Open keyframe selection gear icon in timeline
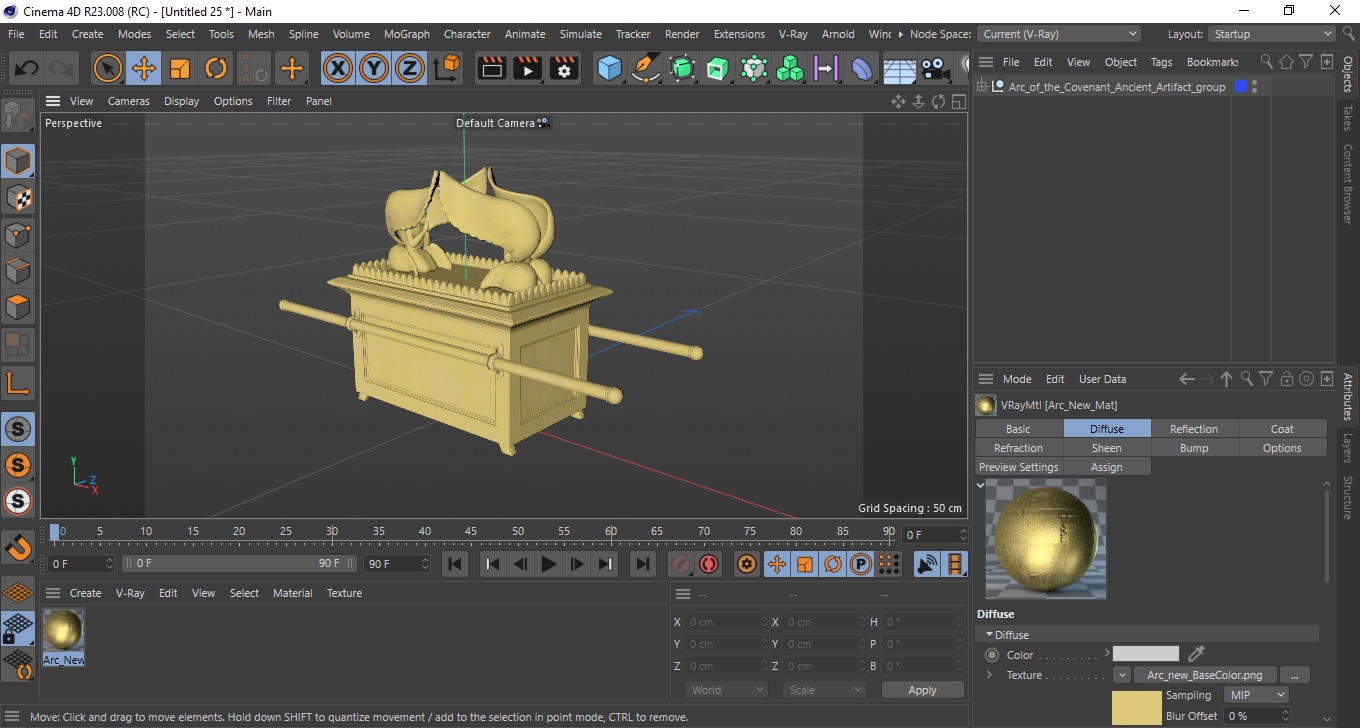 click(x=746, y=564)
